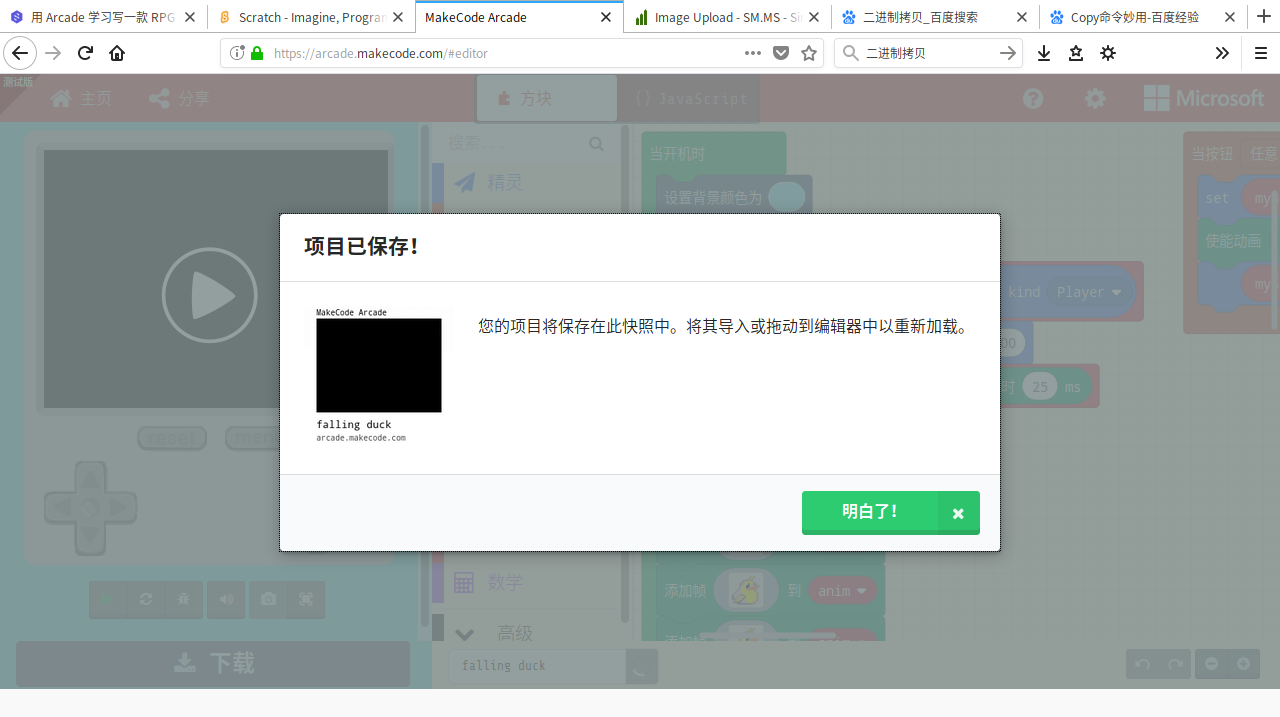Click the 下载 download button
Image resolution: width=1280 pixels, height=717 pixels.
[x=213, y=663]
